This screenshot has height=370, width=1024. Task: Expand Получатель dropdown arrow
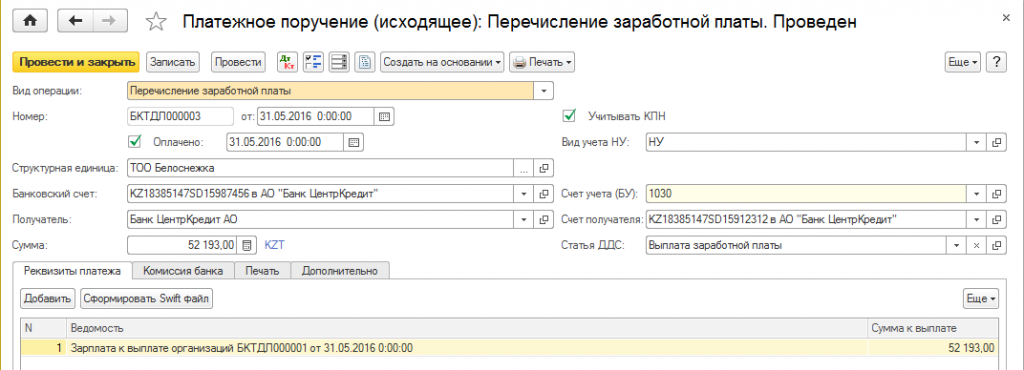[x=524, y=219]
